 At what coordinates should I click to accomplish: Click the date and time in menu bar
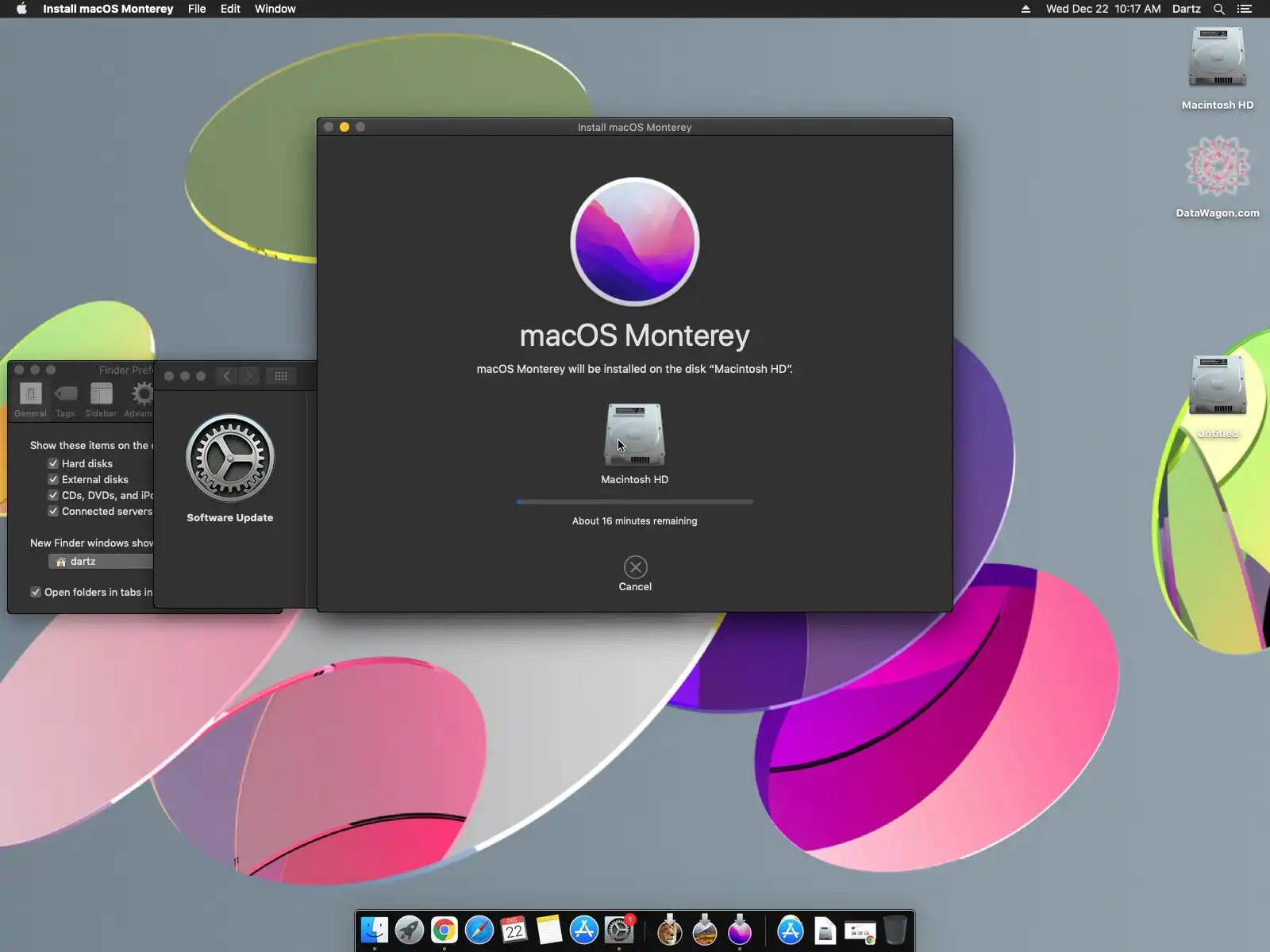1103,9
